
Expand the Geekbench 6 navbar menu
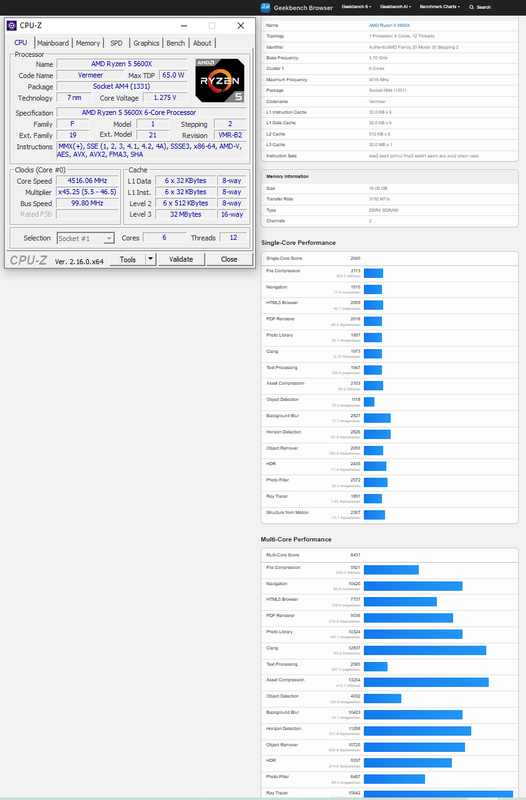356,7
